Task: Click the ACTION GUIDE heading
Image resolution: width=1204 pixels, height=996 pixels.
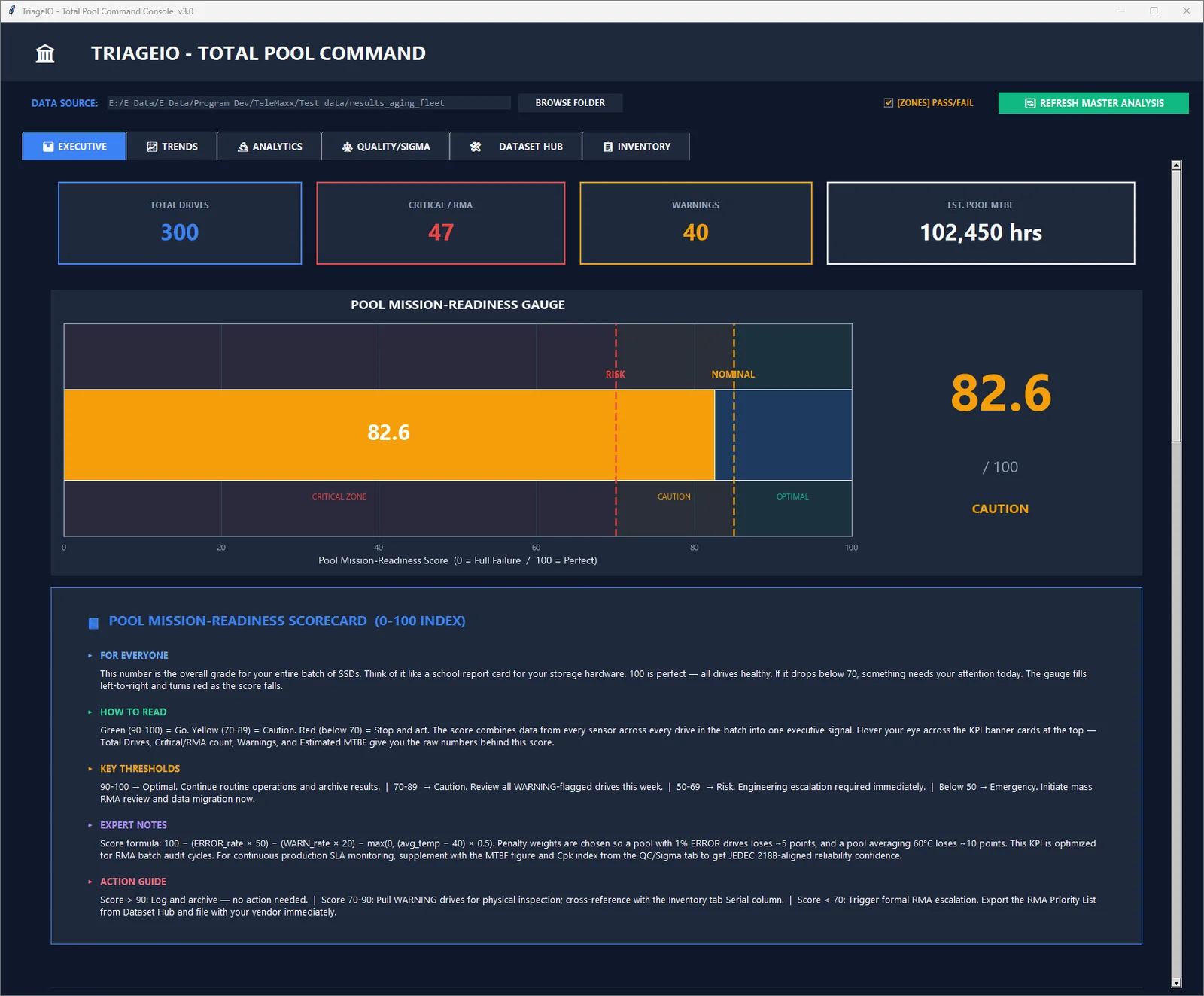Action: point(133,882)
